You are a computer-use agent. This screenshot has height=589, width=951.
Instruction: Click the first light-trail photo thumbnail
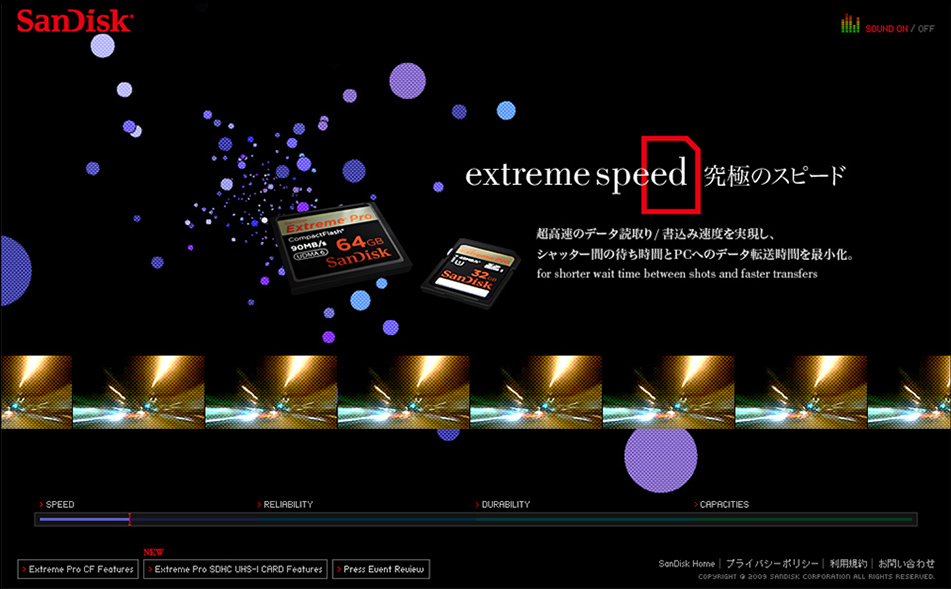pos(36,392)
